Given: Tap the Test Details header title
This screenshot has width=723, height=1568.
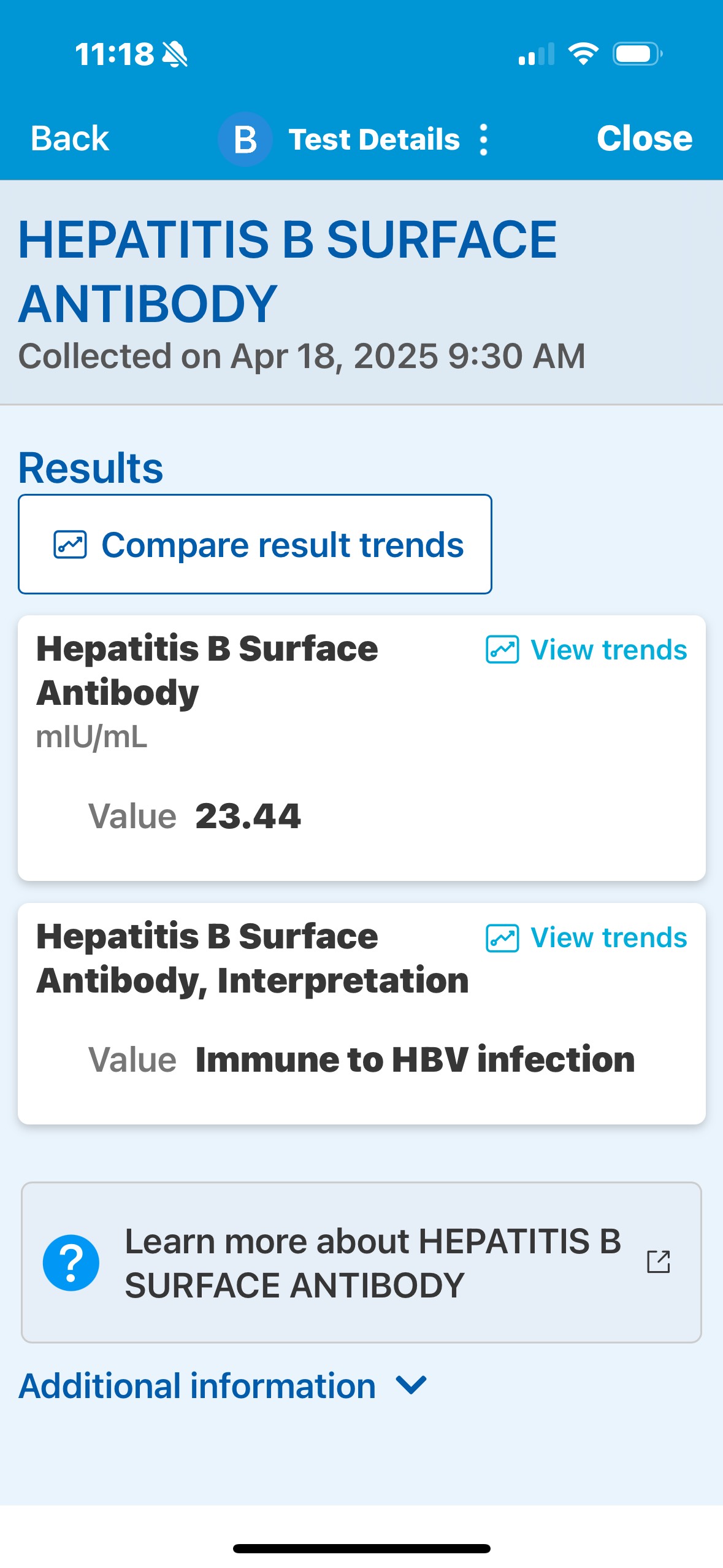Looking at the screenshot, I should tap(374, 139).
